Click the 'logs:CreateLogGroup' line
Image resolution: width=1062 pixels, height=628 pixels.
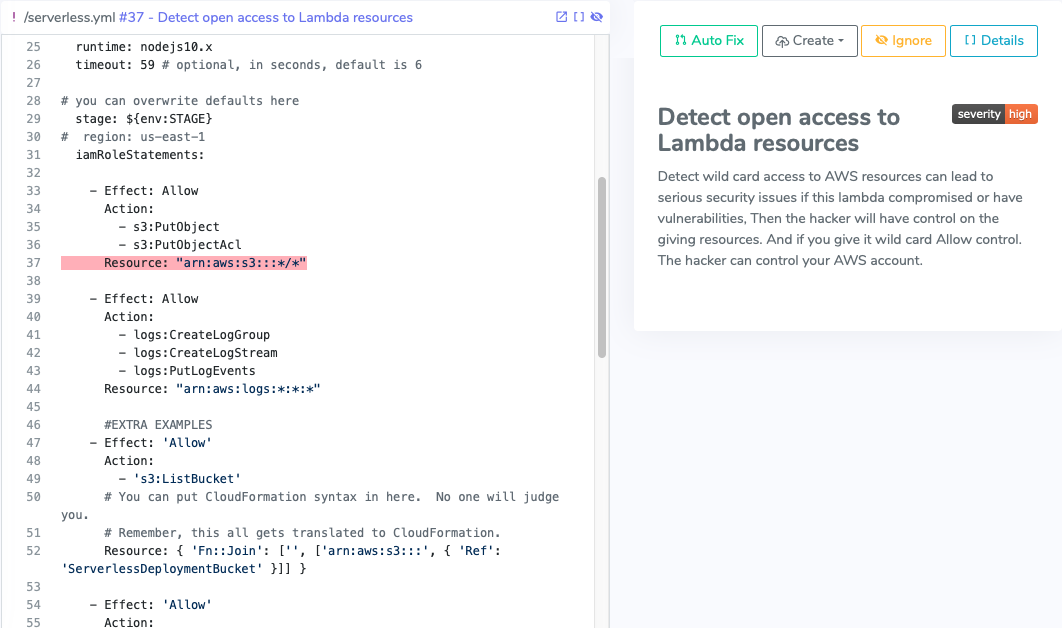(x=194, y=335)
